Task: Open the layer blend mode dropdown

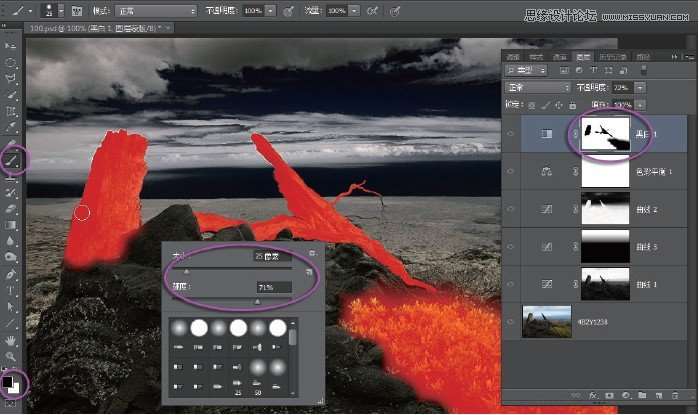Action: point(537,87)
